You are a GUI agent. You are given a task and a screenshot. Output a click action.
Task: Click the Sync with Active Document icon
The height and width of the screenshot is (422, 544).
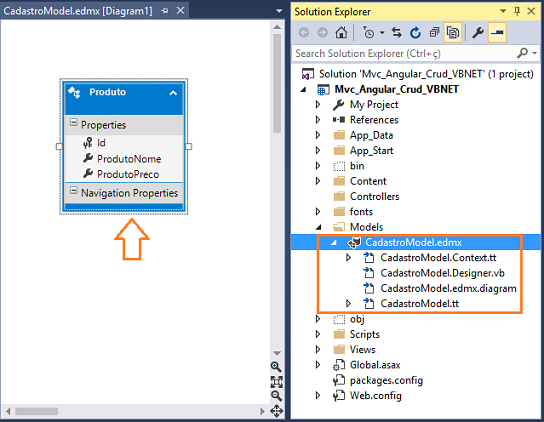pos(397,33)
